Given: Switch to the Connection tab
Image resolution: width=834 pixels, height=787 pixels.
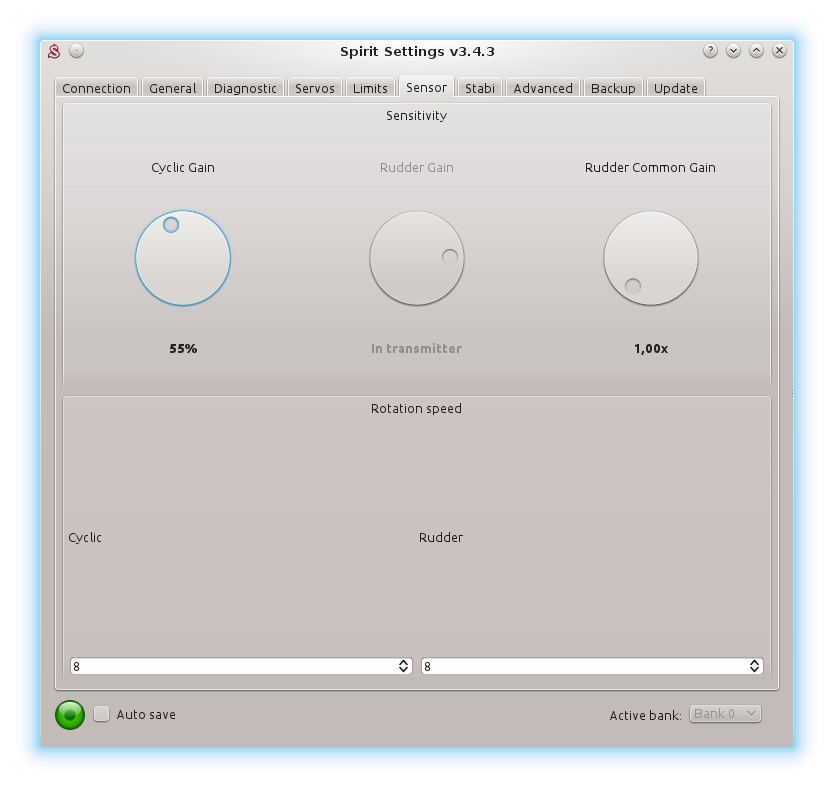Looking at the screenshot, I should pyautogui.click(x=96, y=88).
